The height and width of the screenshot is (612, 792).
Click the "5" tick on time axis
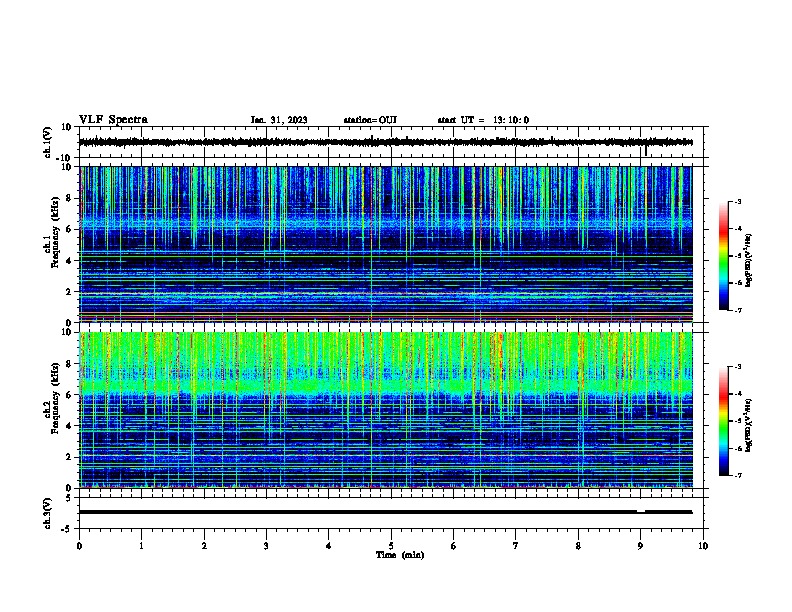pyautogui.click(x=391, y=546)
